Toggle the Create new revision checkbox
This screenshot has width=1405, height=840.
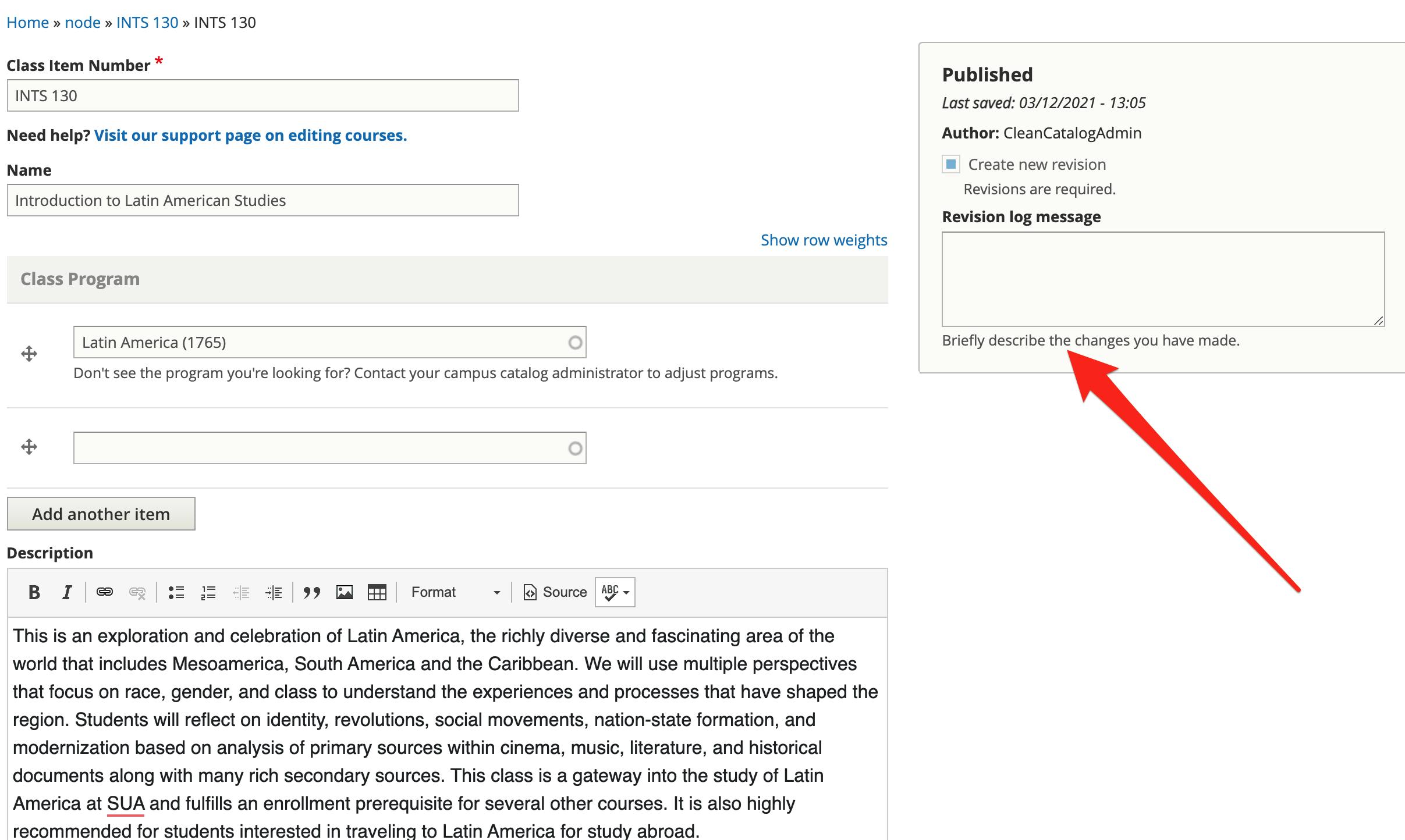(x=951, y=165)
